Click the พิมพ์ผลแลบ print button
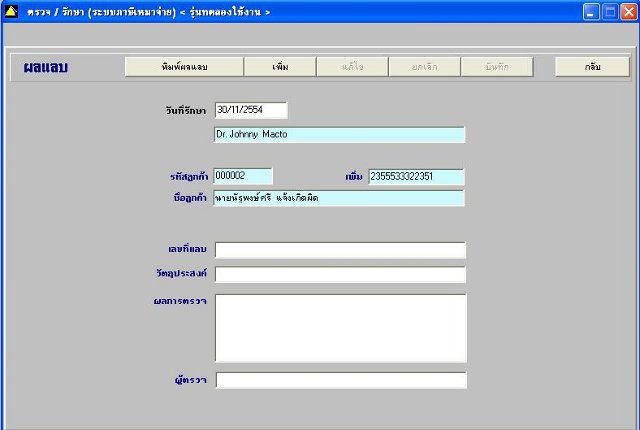 pos(184,66)
